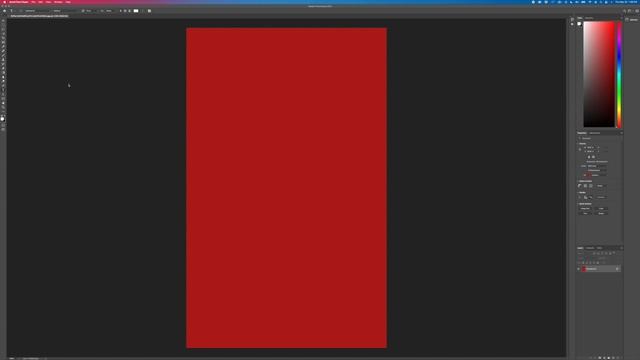The width and height of the screenshot is (640, 360).
Task: Open the font size dropdown
Action: 91,11
